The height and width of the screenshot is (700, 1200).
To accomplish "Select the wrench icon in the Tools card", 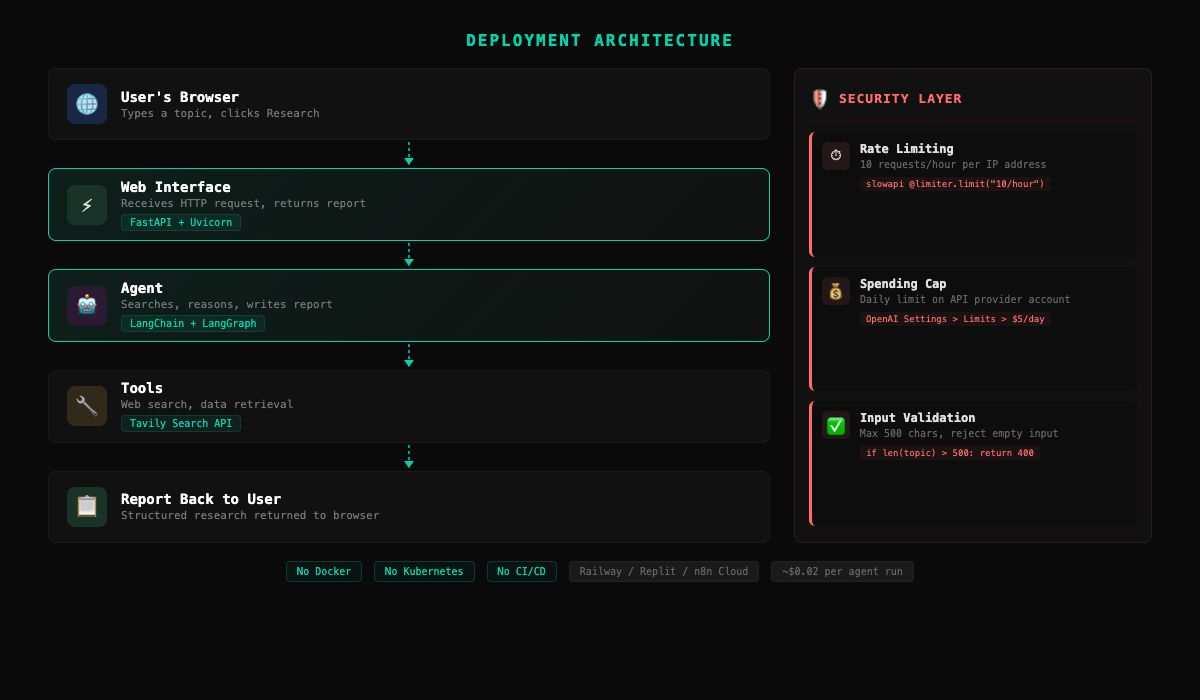I will click(x=87, y=406).
